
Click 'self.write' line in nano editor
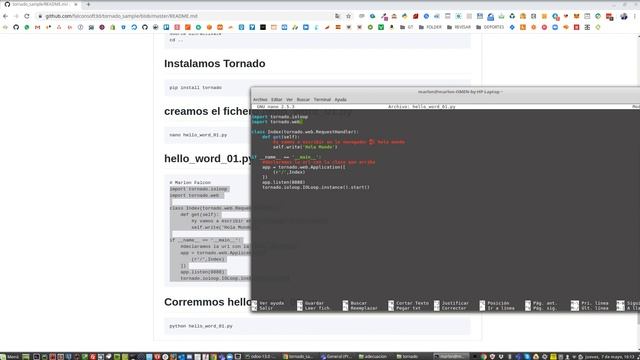tap(305, 147)
